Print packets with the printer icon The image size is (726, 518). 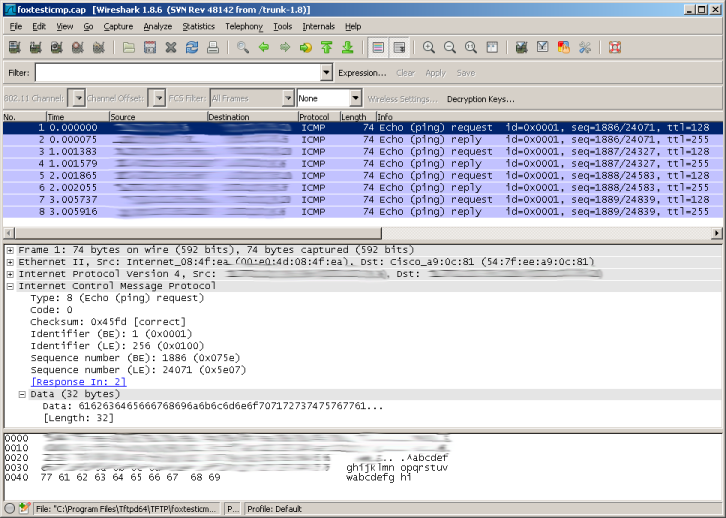pos(213,47)
